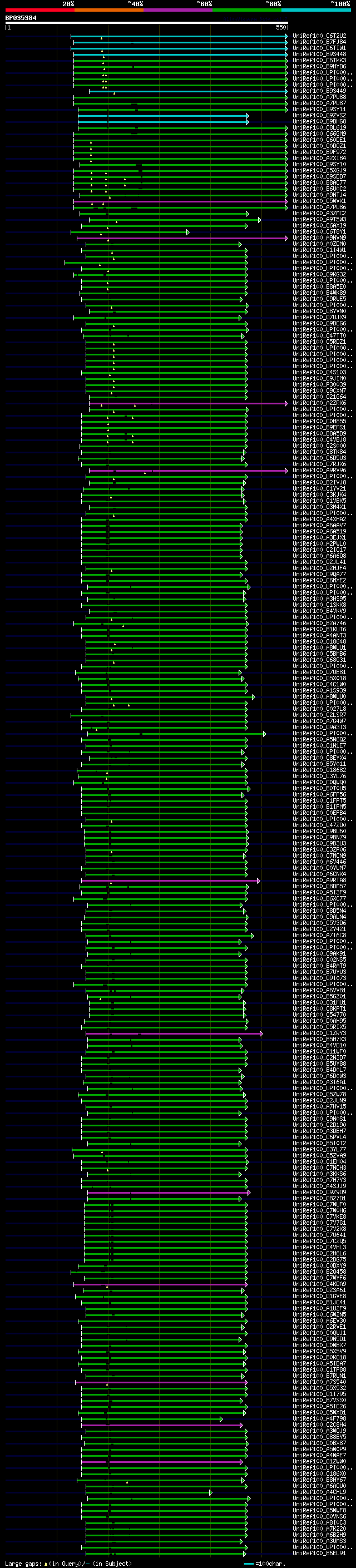Select the UniRef100_A7S540 hit label

[x=319, y=1382]
